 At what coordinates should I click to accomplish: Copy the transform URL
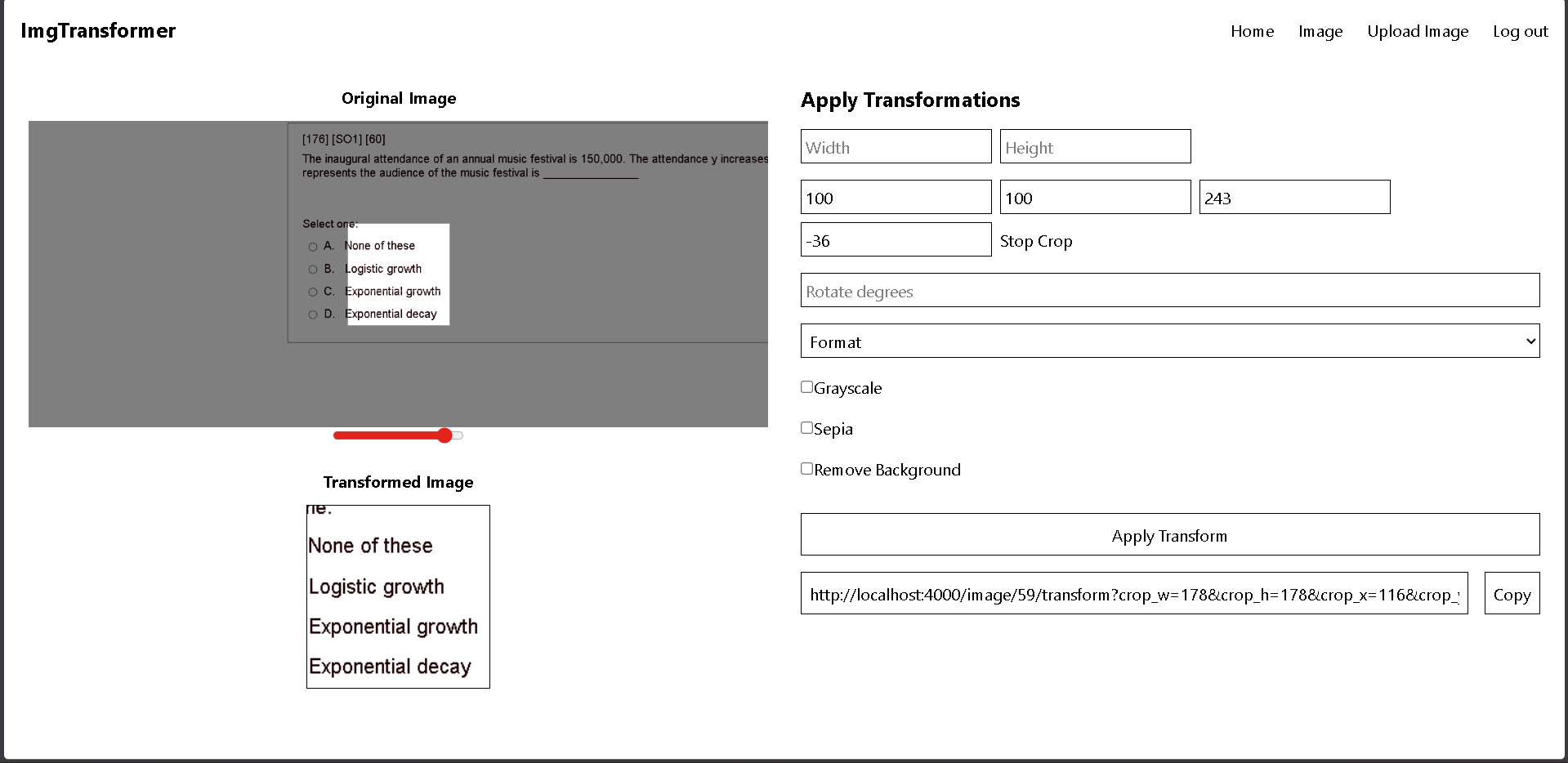(1511, 594)
